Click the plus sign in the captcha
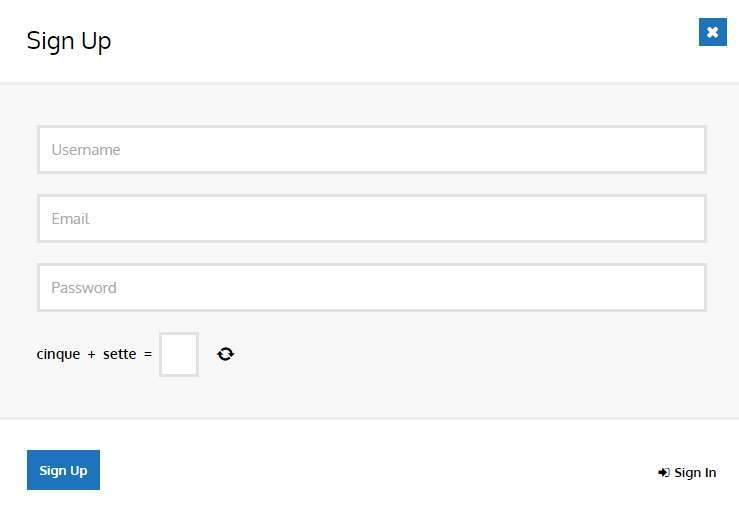The width and height of the screenshot is (739, 513). 91,354
